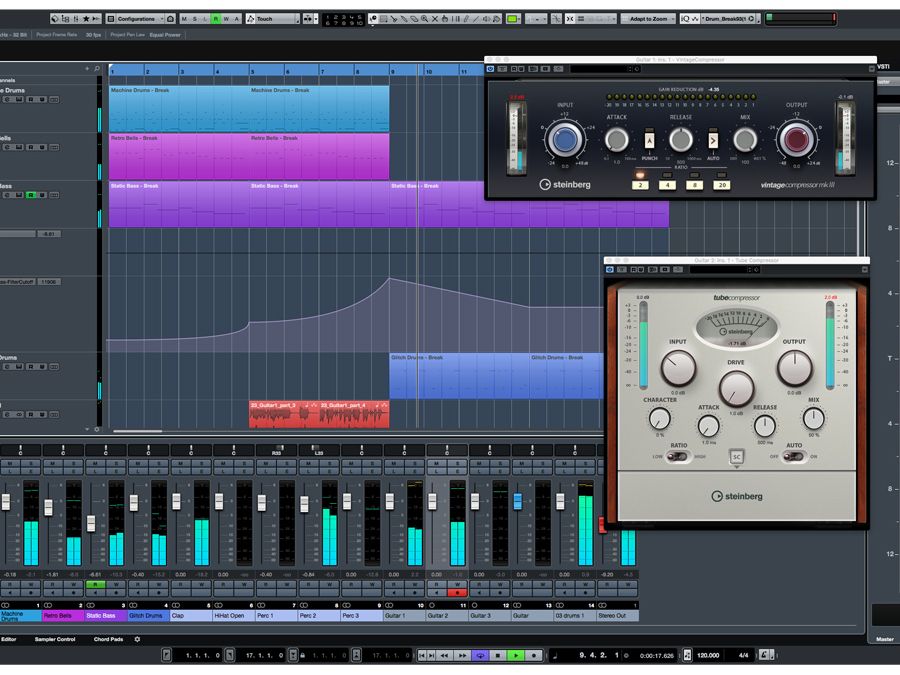The image size is (900, 675).
Task: Toggle the global Read automation button in toolbar
Action: click(216, 19)
